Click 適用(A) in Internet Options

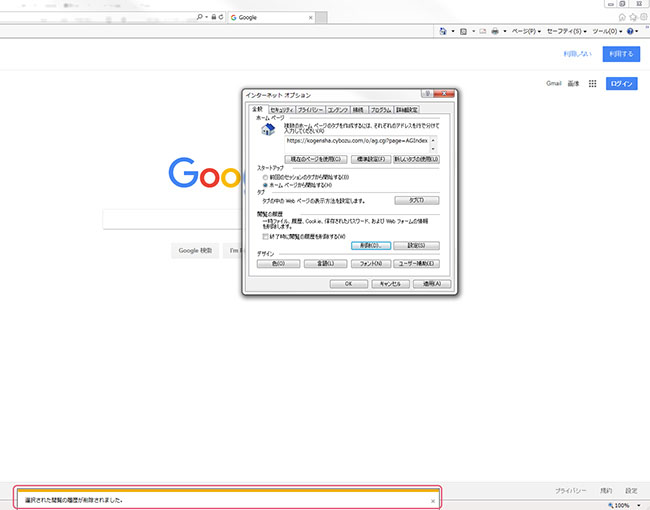click(432, 284)
